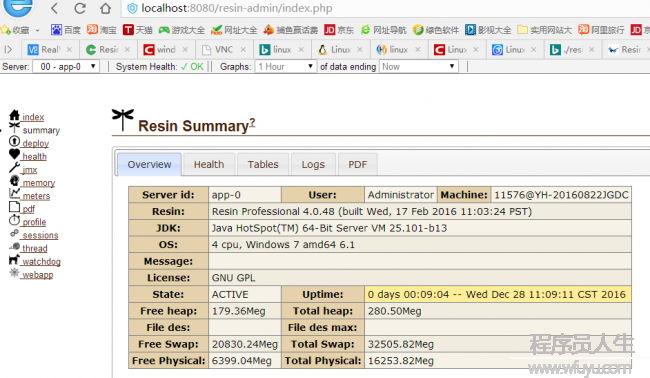This screenshot has width=650, height=378.
Task: Click the Resin Professional 4.0.48 version text
Action: (x=371, y=212)
